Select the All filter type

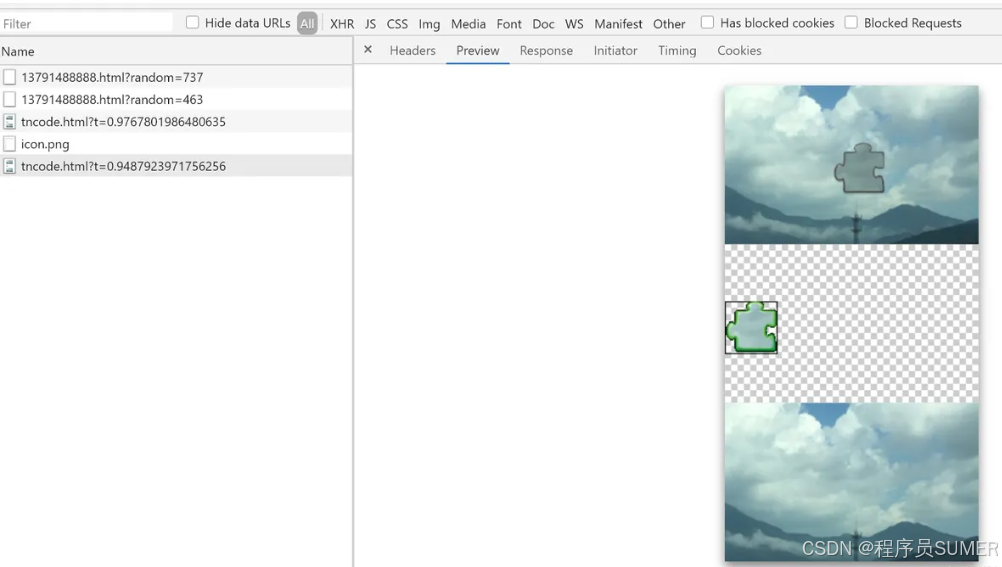pyautogui.click(x=307, y=24)
